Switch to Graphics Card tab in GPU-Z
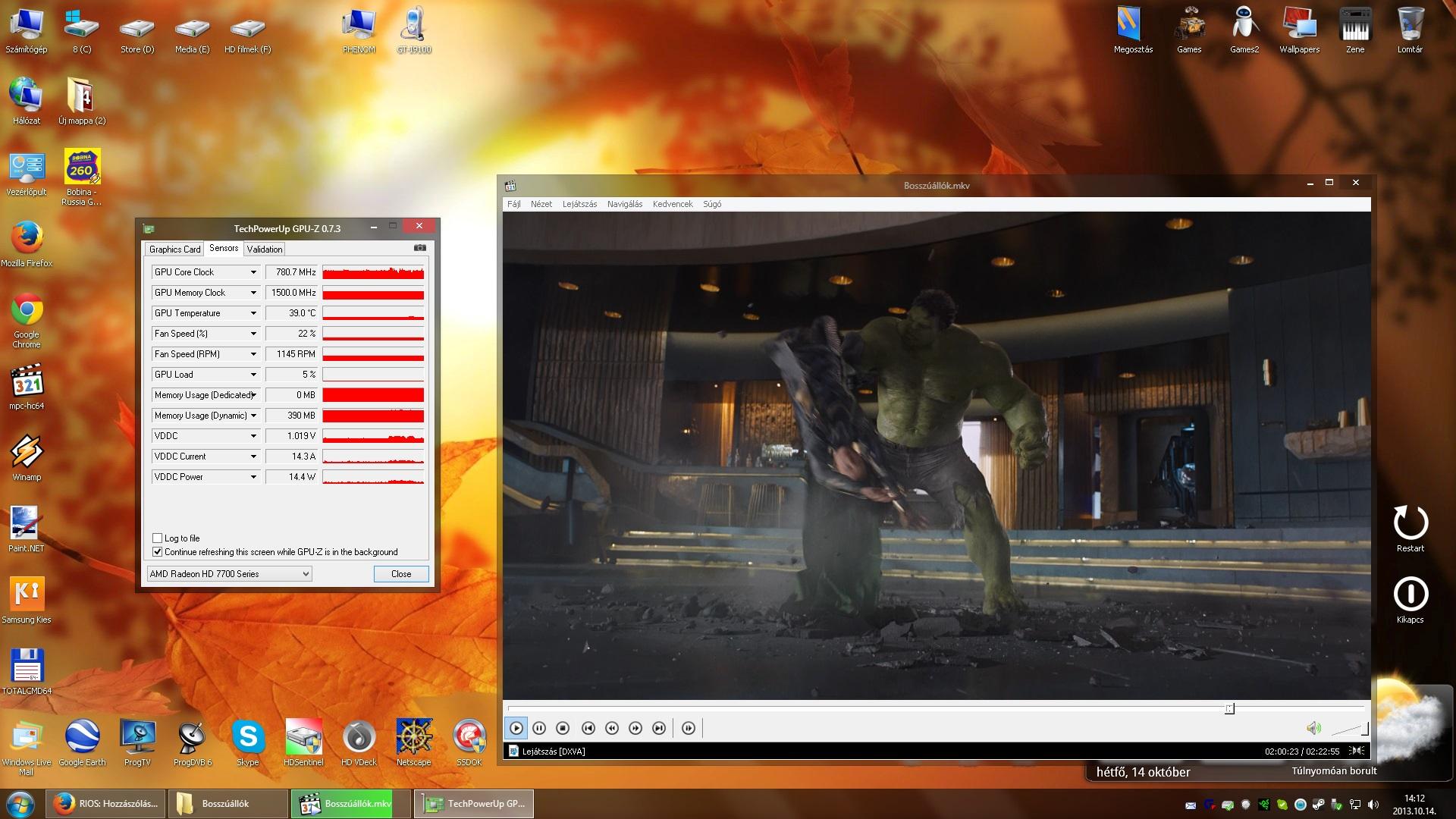1456x819 pixels. tap(174, 249)
